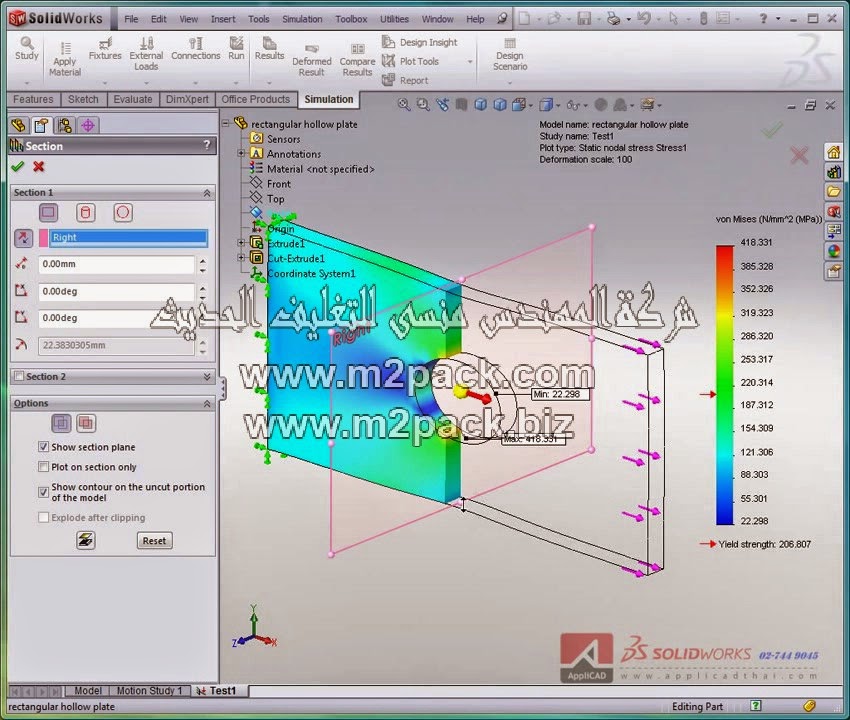
Task: Open the File menu
Action: [x=131, y=19]
